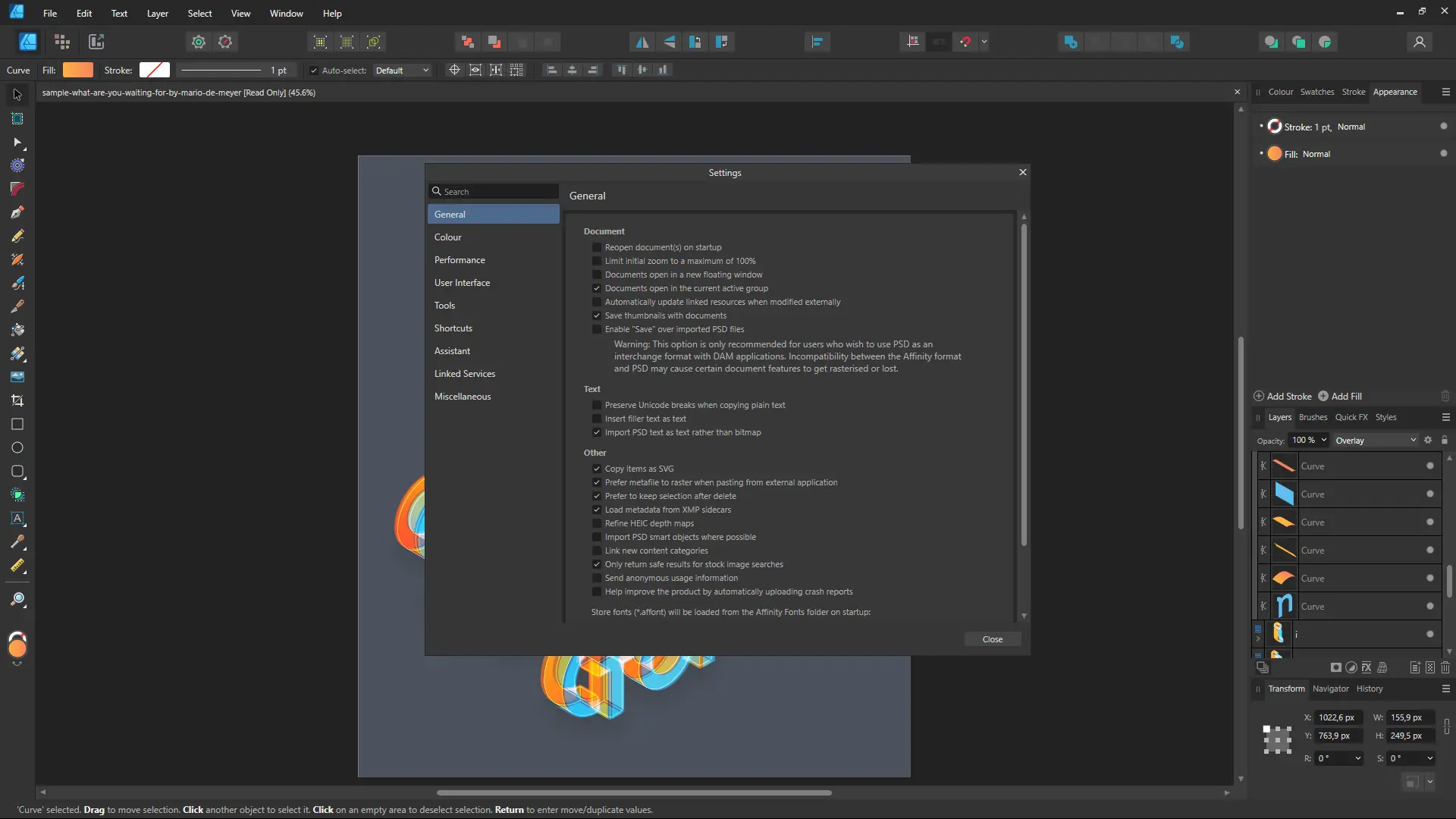Close the Settings dialog with Close button
The width and height of the screenshot is (1456, 819).
[x=993, y=639]
